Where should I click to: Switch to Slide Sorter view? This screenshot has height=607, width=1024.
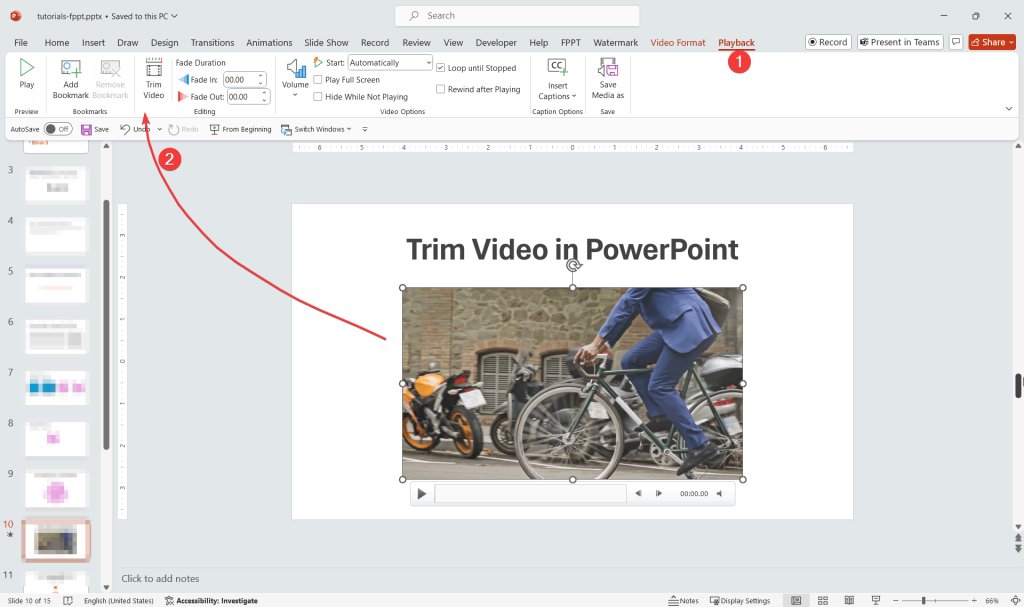click(822, 599)
